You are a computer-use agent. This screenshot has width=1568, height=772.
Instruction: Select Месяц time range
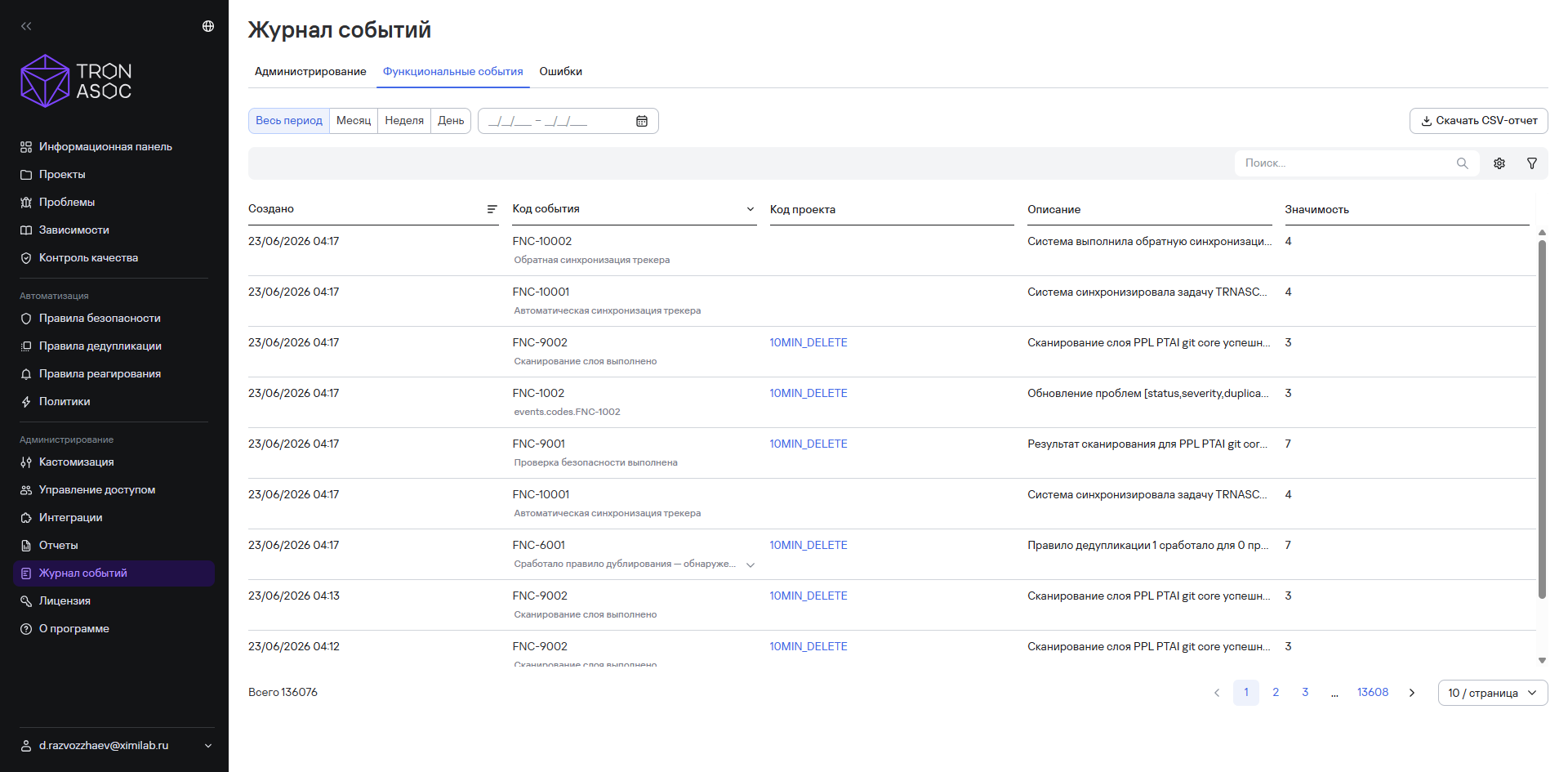coord(354,121)
